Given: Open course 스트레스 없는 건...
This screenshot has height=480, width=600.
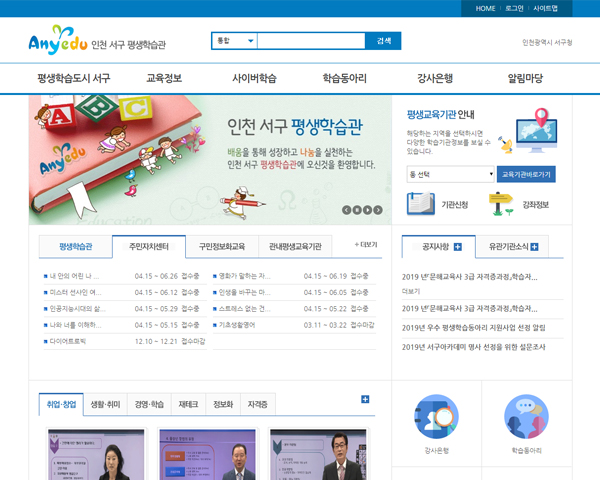Looking at the screenshot, I should (x=244, y=309).
